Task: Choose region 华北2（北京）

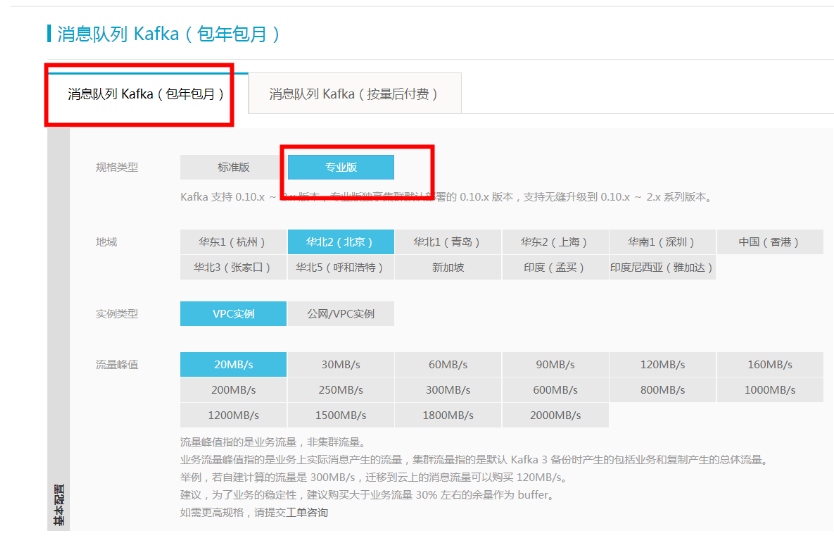Action: [x=340, y=242]
